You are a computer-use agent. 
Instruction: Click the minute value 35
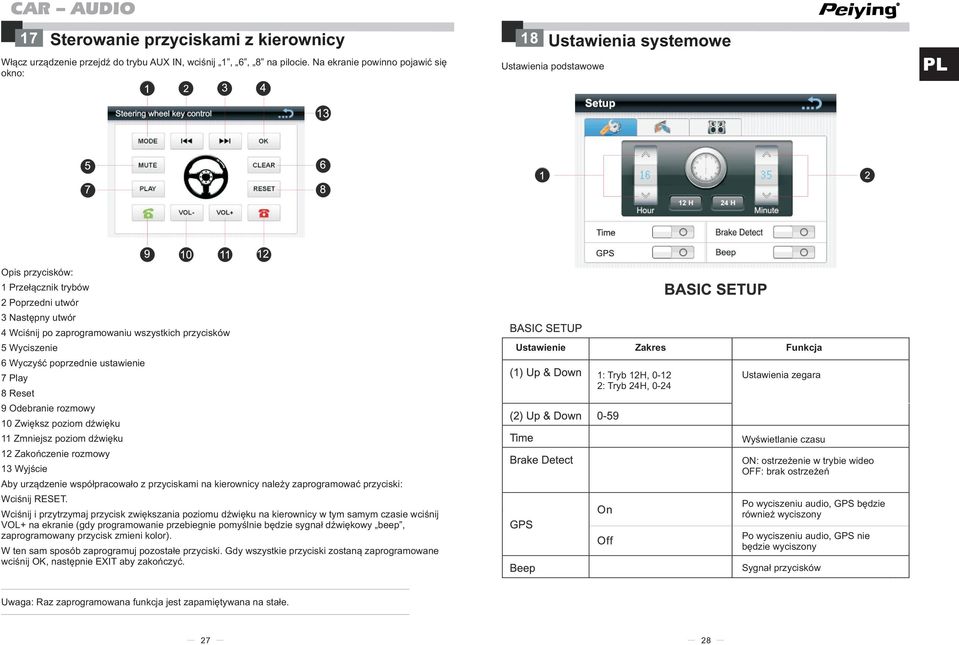click(x=766, y=175)
